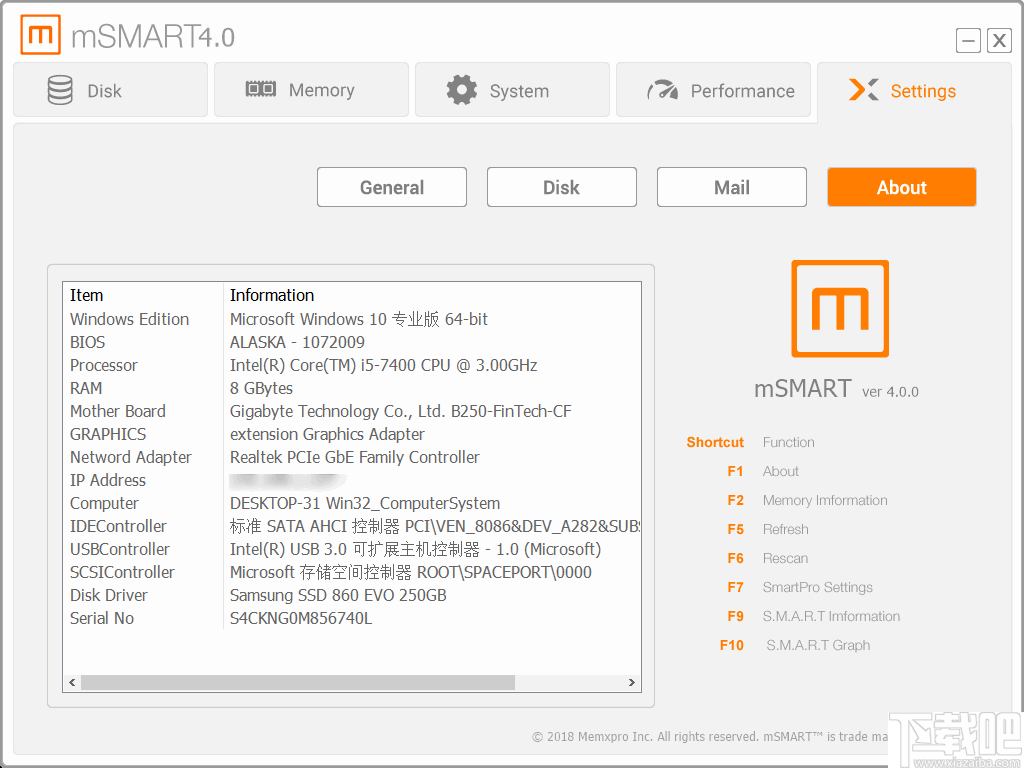Click the mSMART logo in the title bar

point(40,33)
